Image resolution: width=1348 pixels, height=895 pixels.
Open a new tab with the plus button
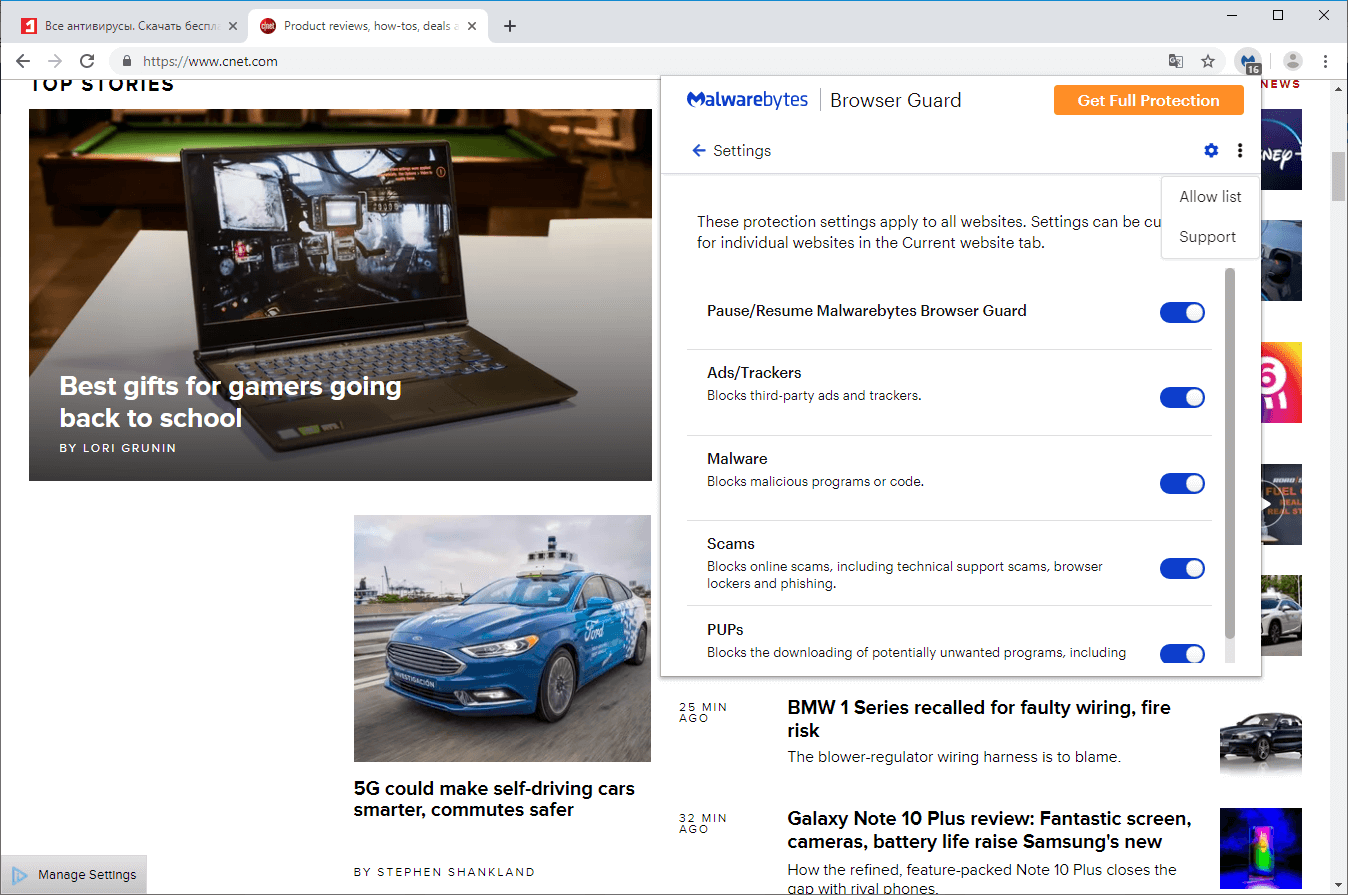point(510,25)
